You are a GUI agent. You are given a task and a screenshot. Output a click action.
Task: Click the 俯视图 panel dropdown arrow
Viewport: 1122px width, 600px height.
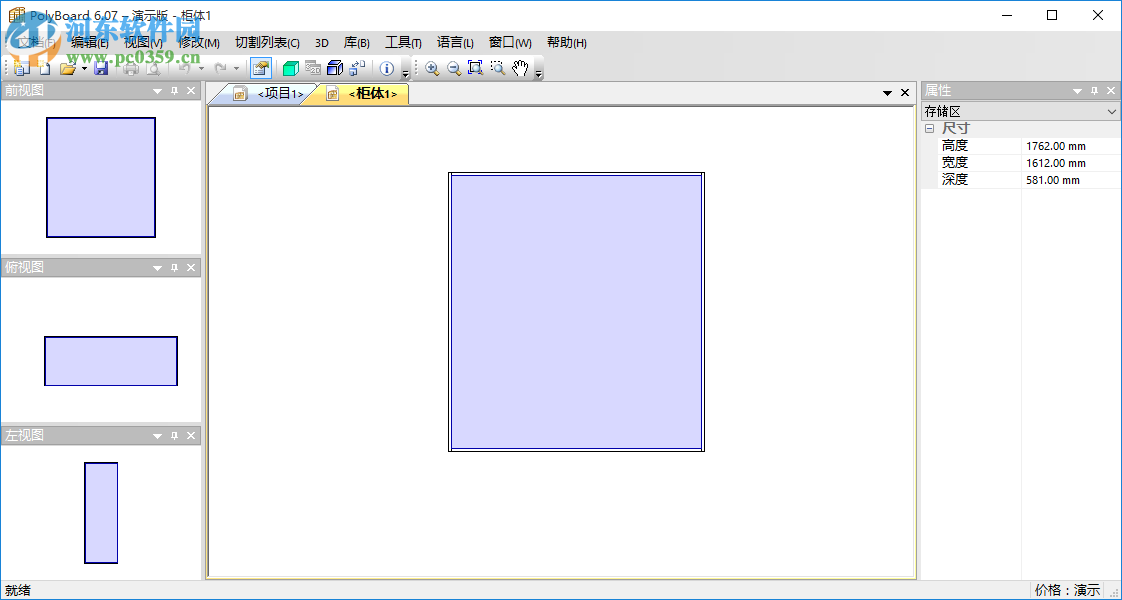tap(157, 267)
